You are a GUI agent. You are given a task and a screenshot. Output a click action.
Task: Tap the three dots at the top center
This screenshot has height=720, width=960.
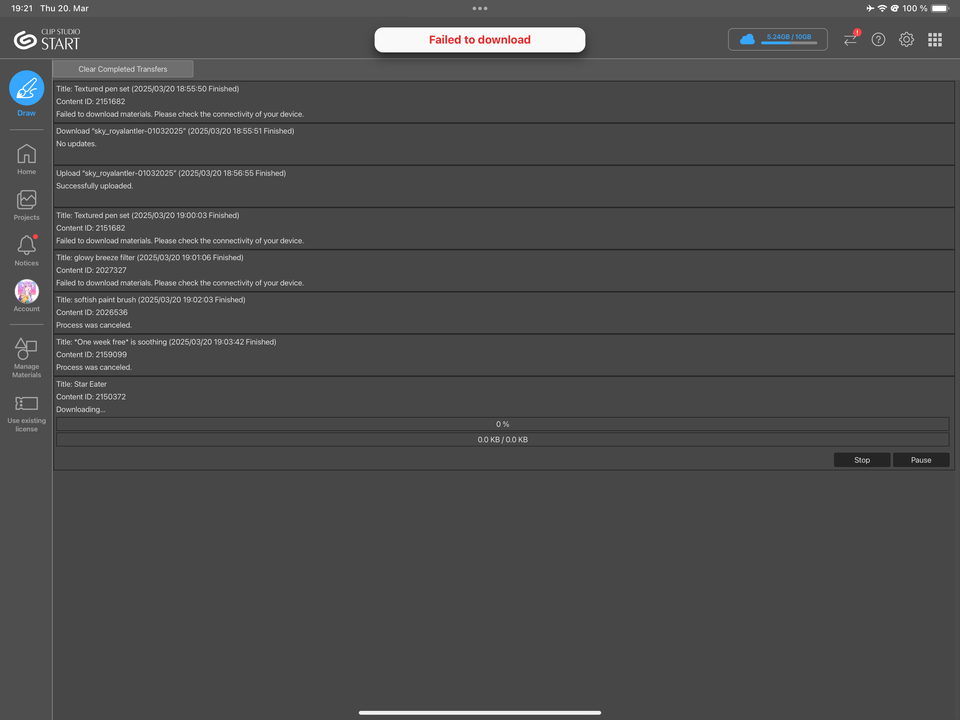480,9
